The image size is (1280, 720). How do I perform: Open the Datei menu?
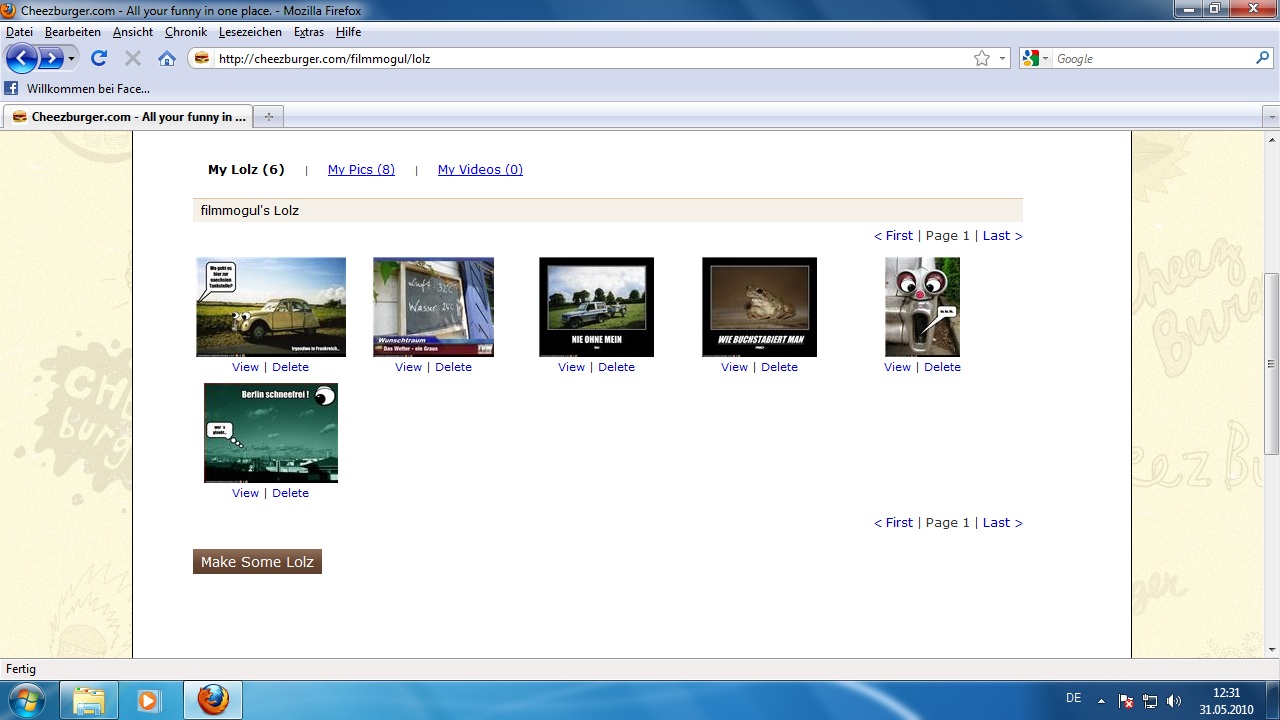pyautogui.click(x=19, y=32)
